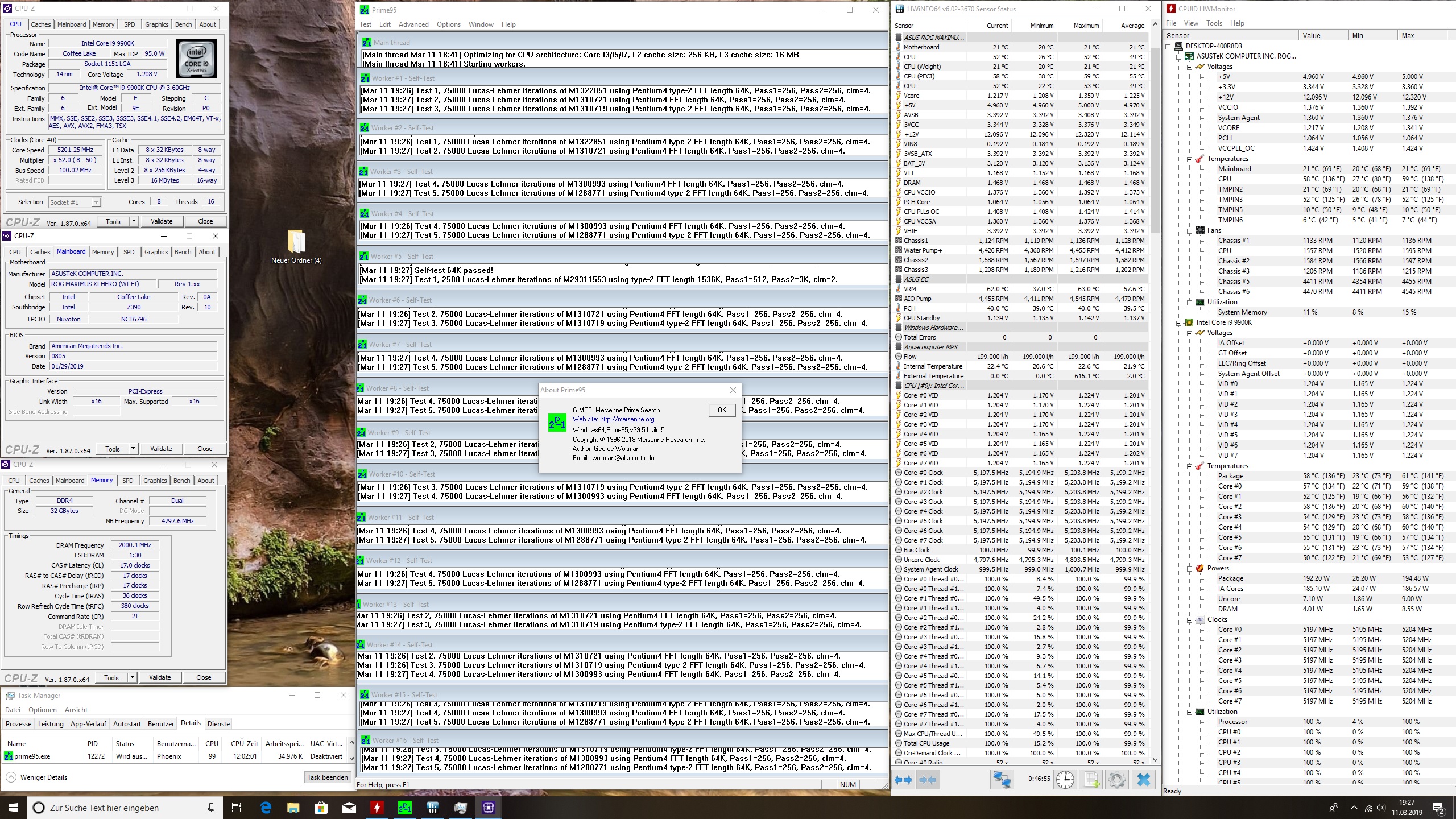The image size is (1456, 819).
Task: Switch to Caches tab in top CPU-Z
Action: coord(41,24)
